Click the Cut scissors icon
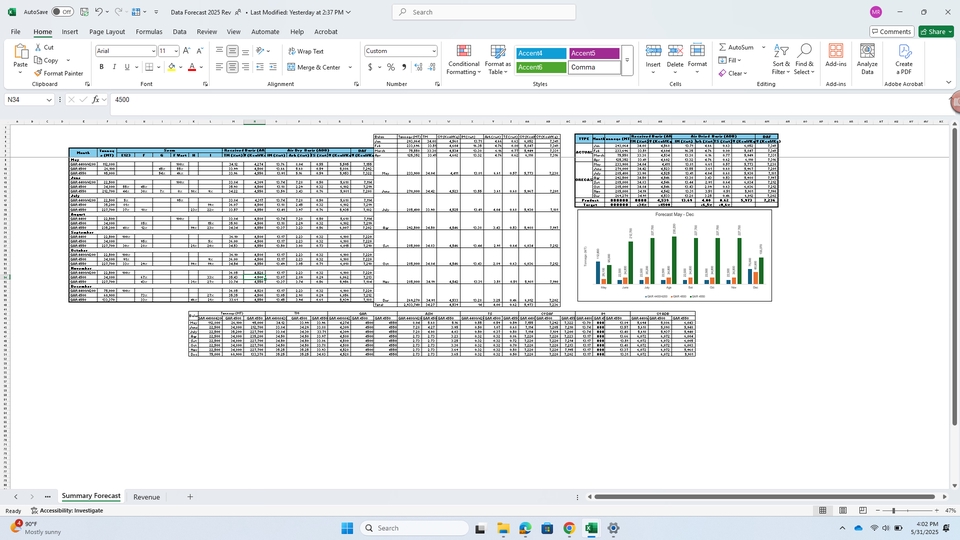 point(38,47)
